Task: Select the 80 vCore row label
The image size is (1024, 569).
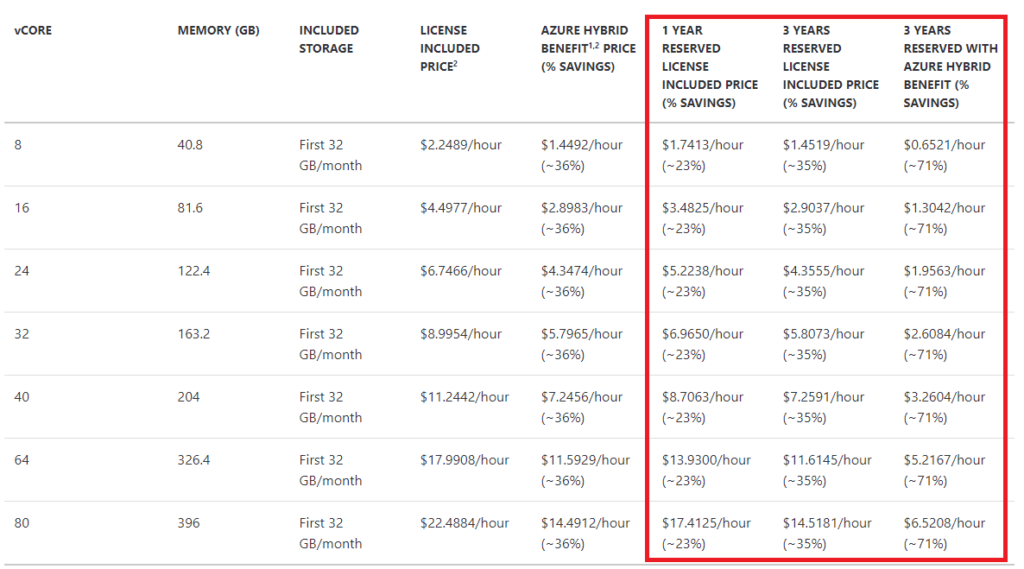Action: (x=22, y=523)
